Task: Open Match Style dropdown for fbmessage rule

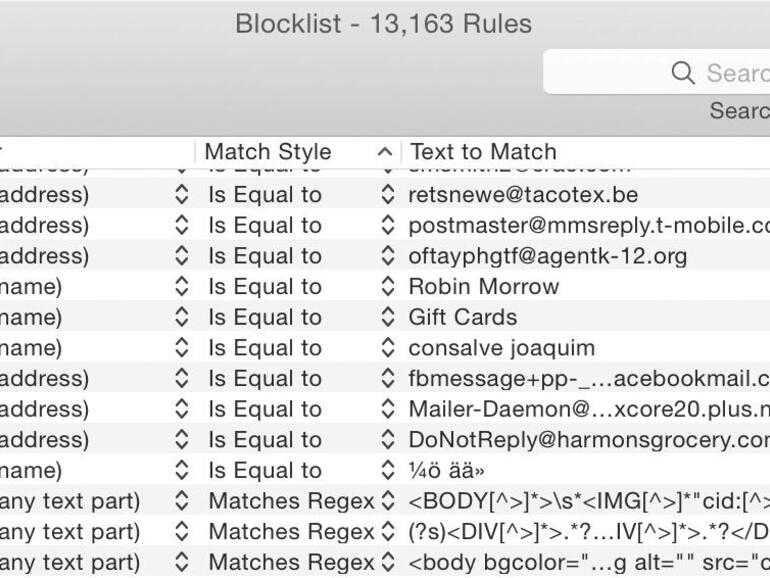Action: [x=388, y=379]
